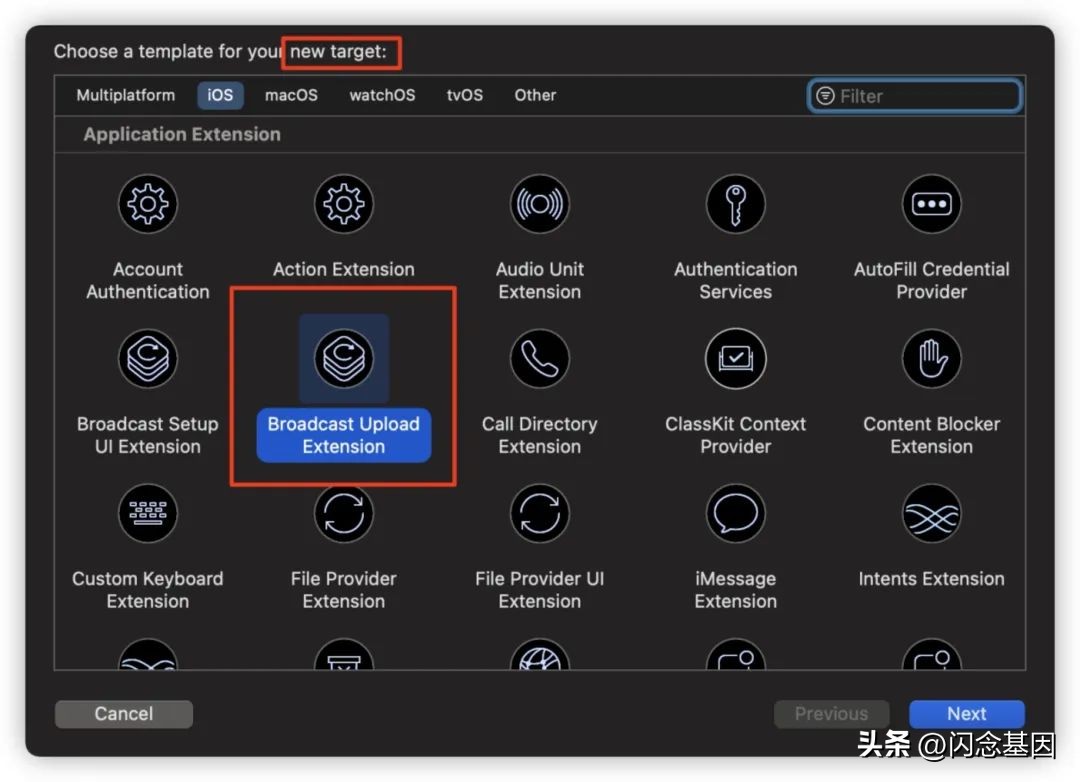Choose the Call Directory Extension template

[539, 359]
